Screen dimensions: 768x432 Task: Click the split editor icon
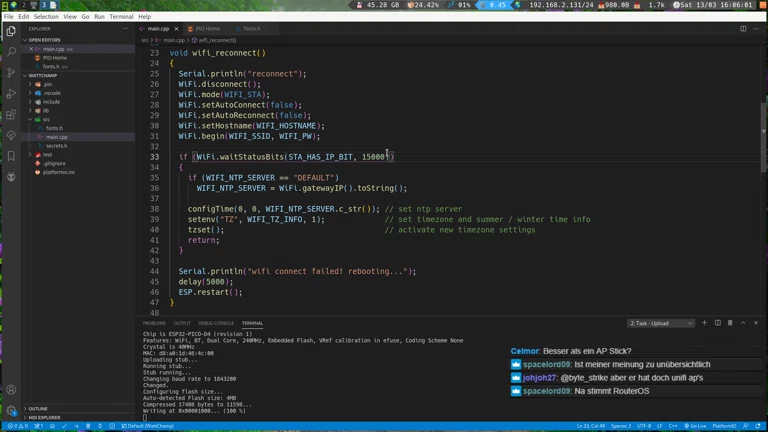coord(743,29)
